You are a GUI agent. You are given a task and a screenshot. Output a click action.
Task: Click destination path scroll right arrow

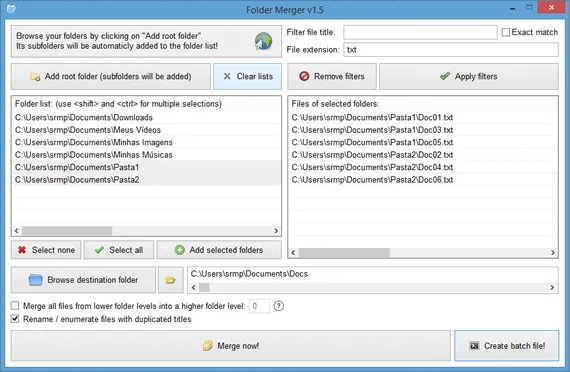pos(552,287)
